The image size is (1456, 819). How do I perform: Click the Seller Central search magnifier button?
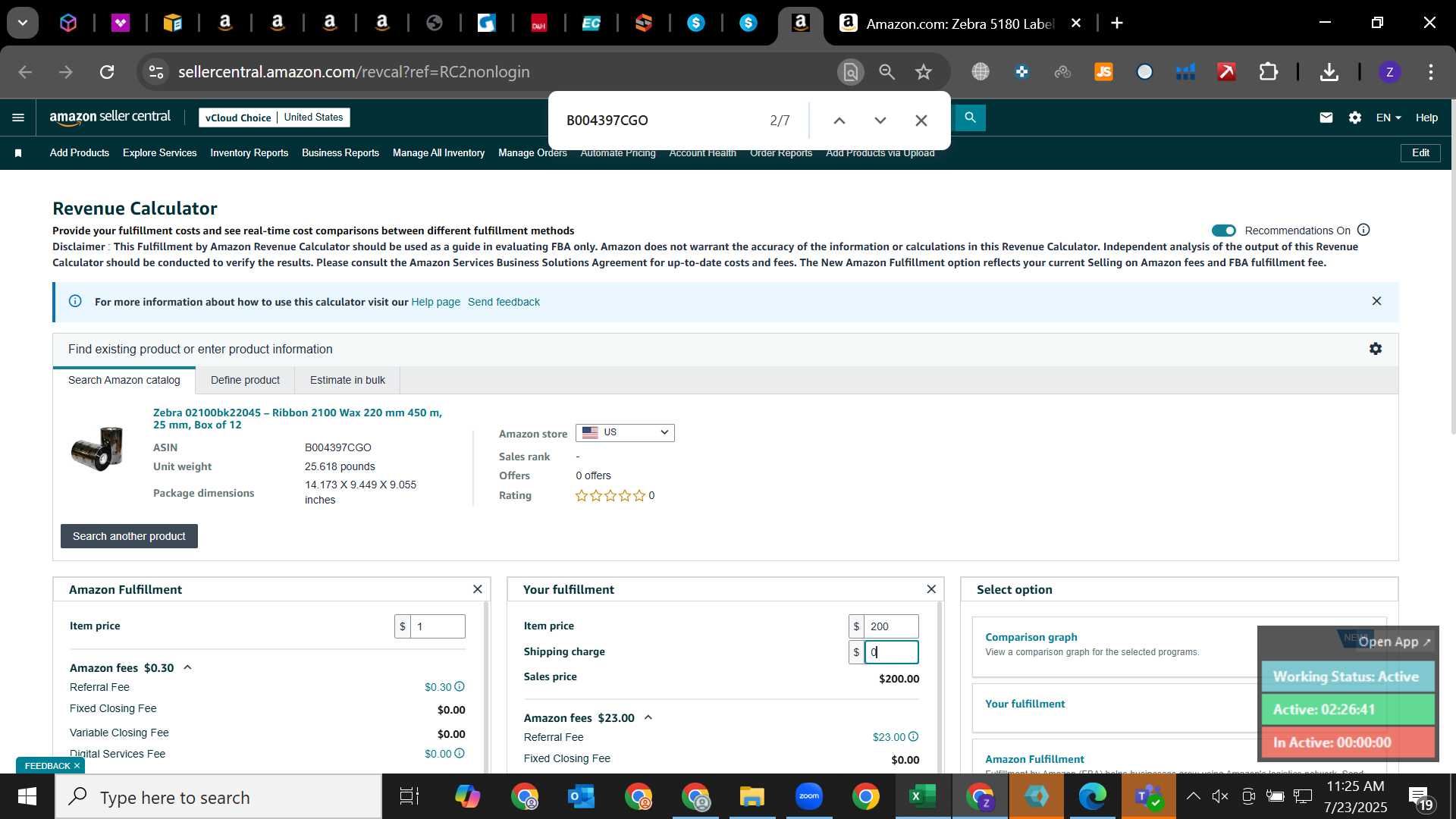tap(969, 118)
